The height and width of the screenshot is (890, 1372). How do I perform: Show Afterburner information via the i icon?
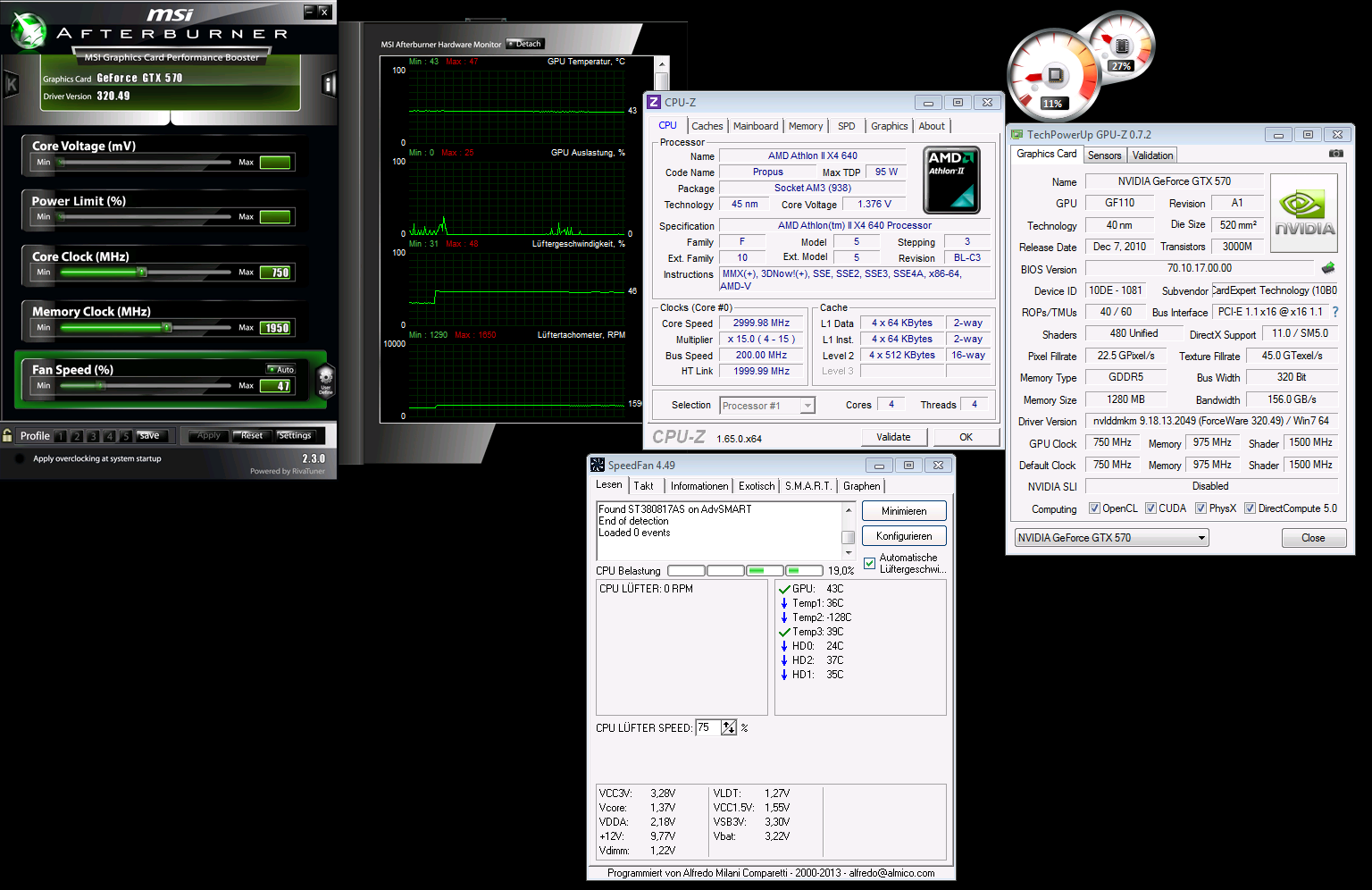[x=329, y=85]
